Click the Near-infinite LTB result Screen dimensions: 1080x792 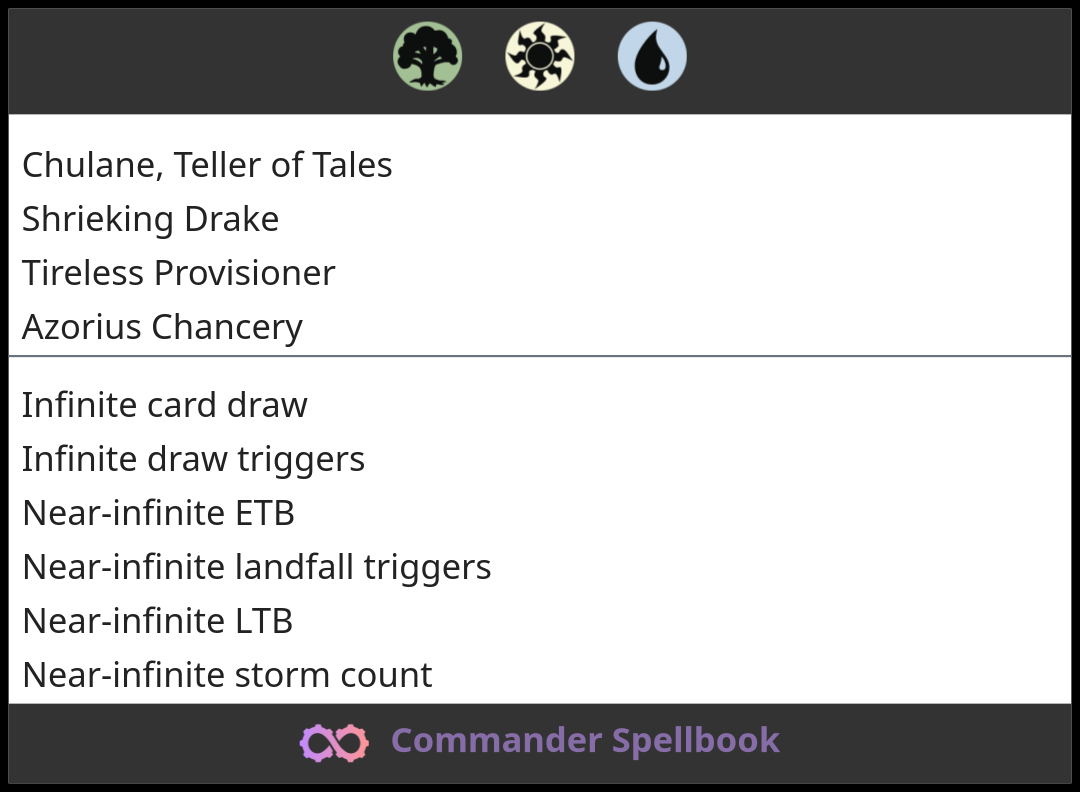coord(157,621)
